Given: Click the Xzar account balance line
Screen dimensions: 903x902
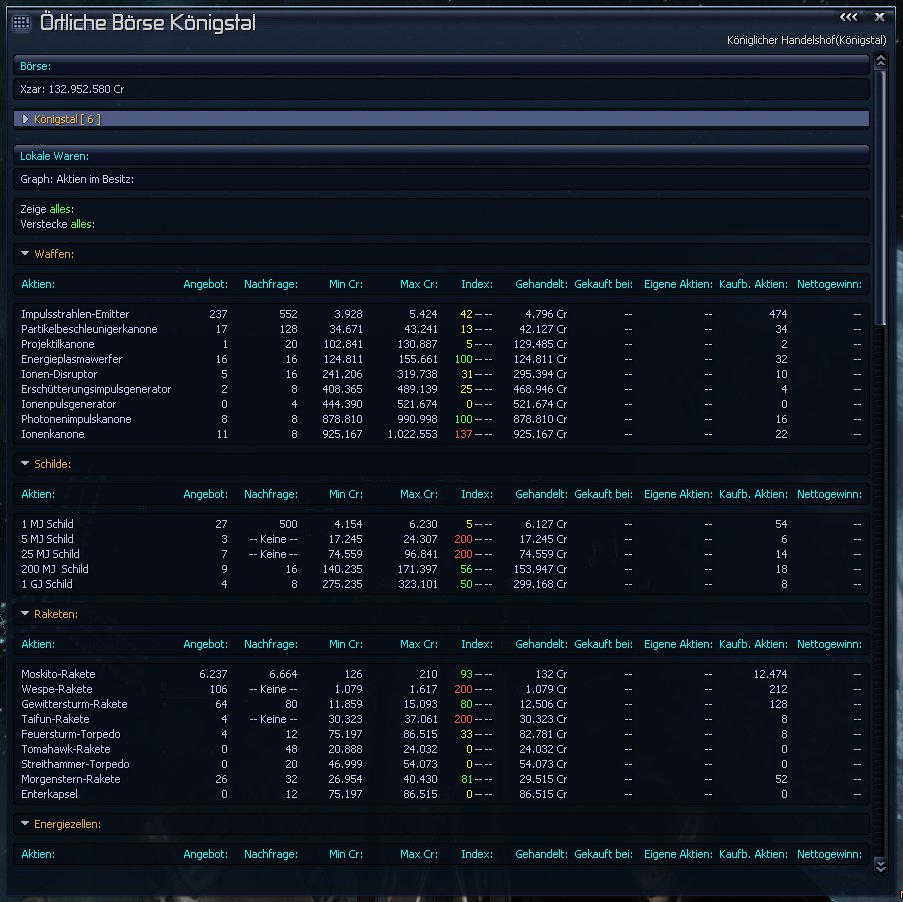Looking at the screenshot, I should coord(72,89).
